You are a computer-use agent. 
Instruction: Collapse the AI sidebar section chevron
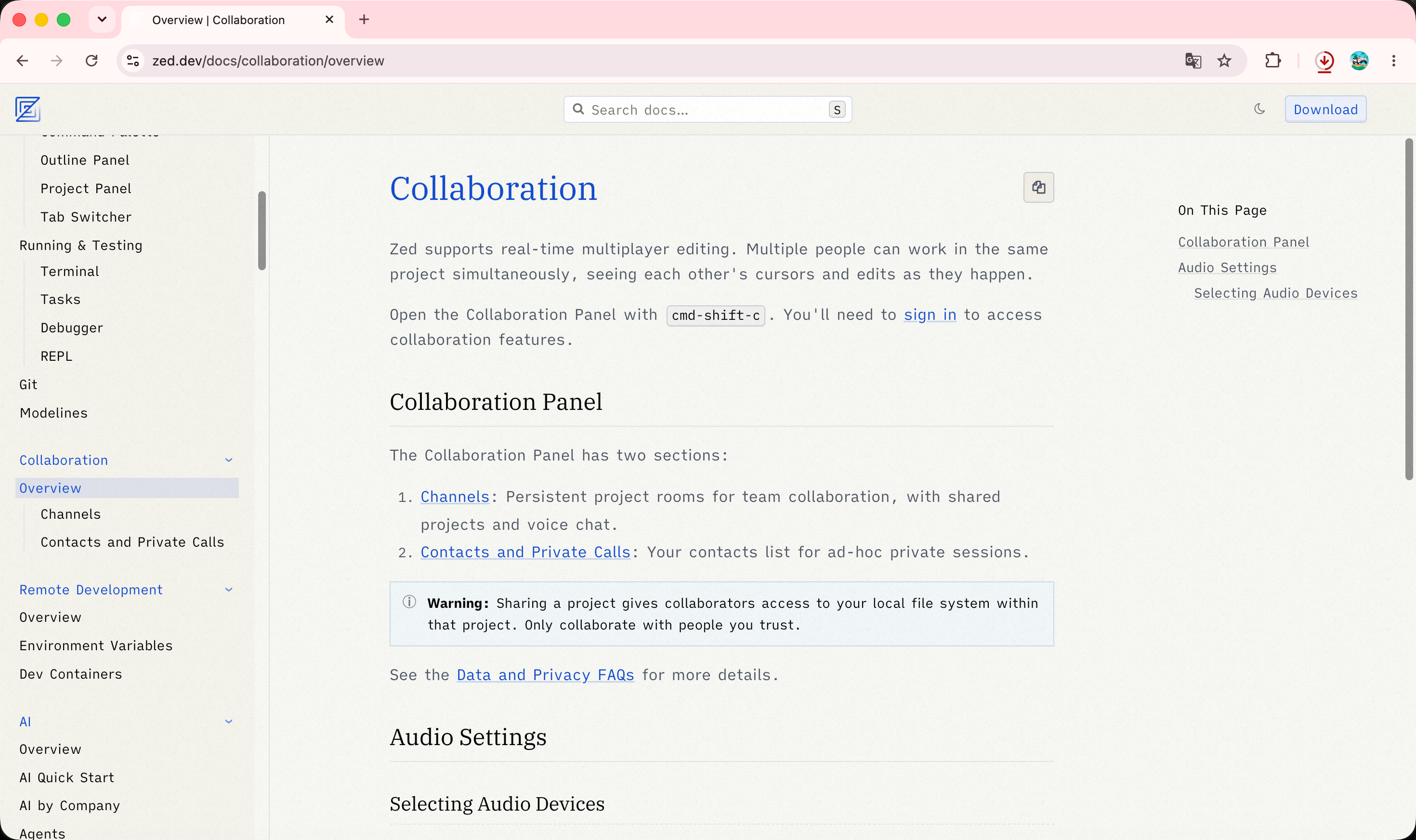tap(229, 722)
